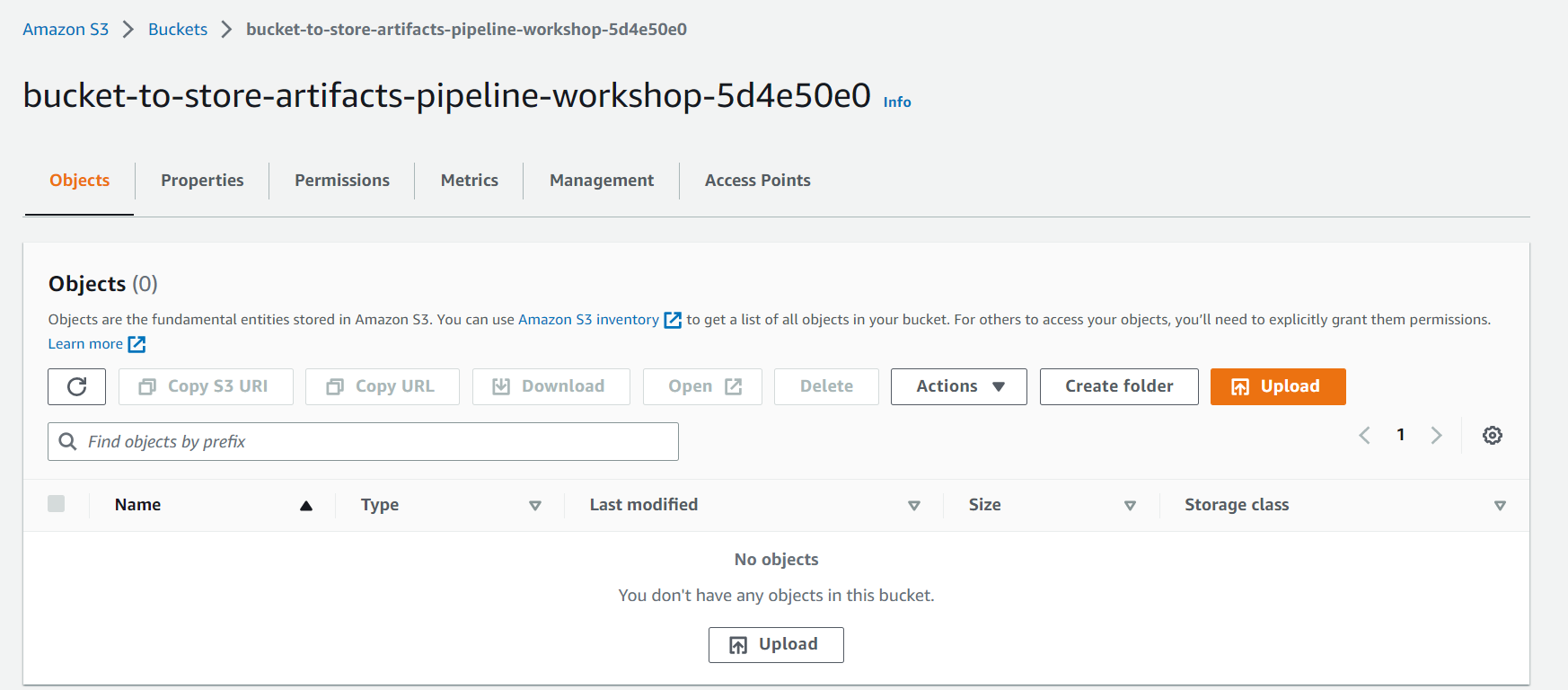Click the orange Upload button

[1277, 386]
